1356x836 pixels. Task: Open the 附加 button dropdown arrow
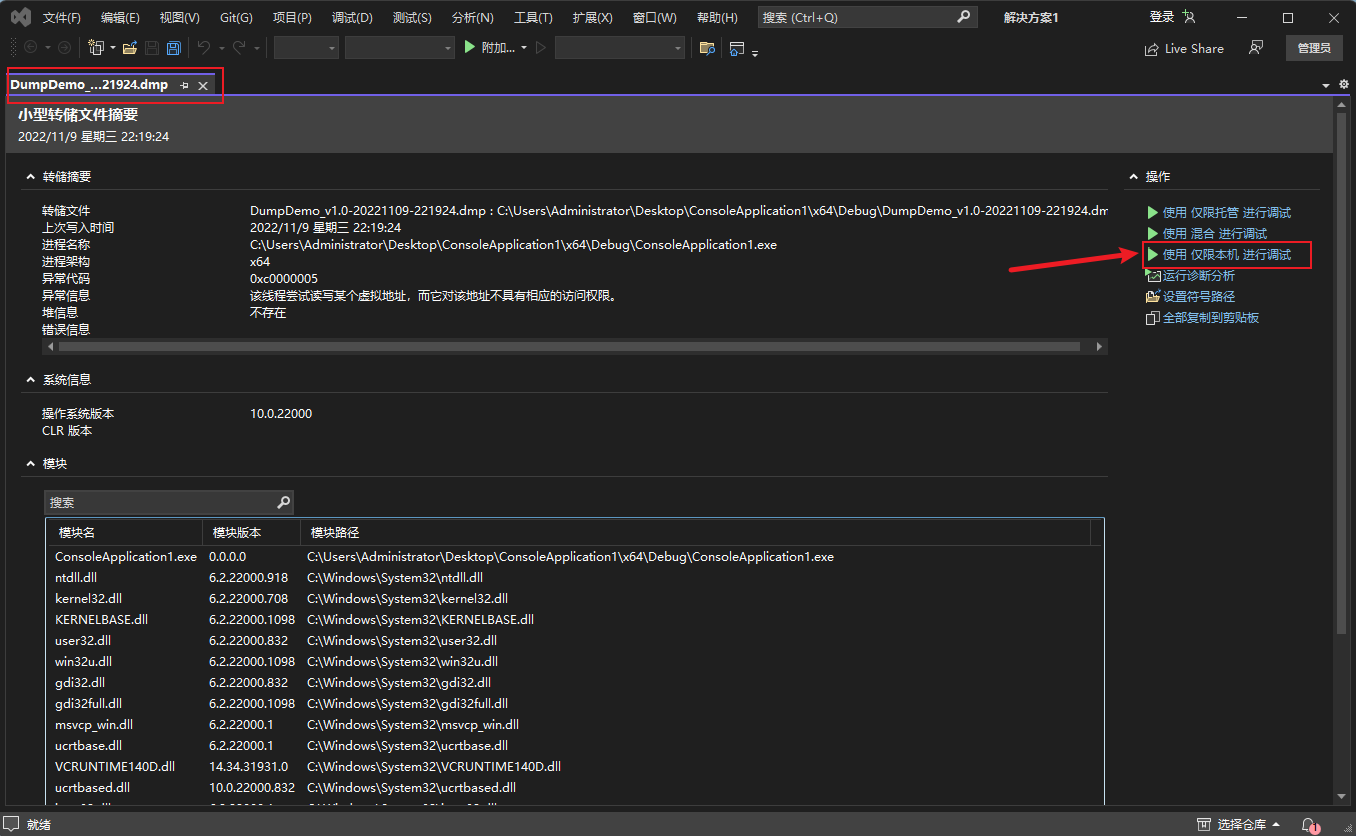point(524,48)
